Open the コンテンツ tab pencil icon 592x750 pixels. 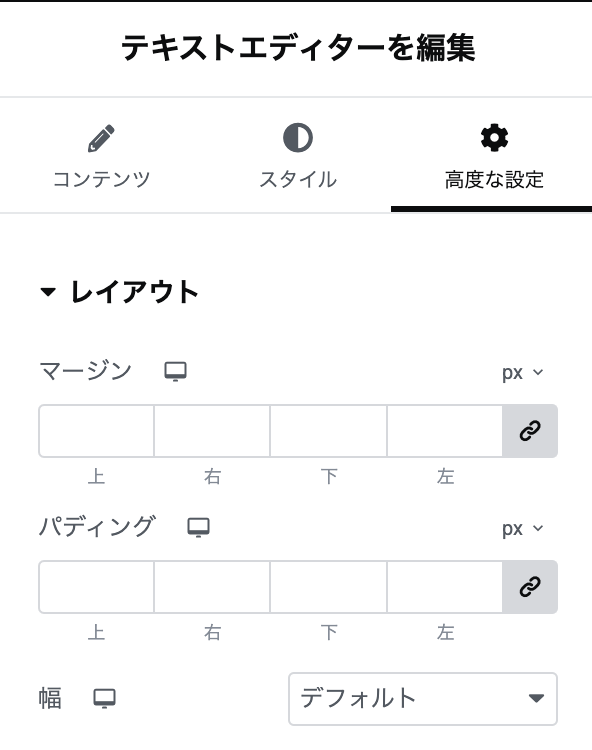[x=101, y=138]
